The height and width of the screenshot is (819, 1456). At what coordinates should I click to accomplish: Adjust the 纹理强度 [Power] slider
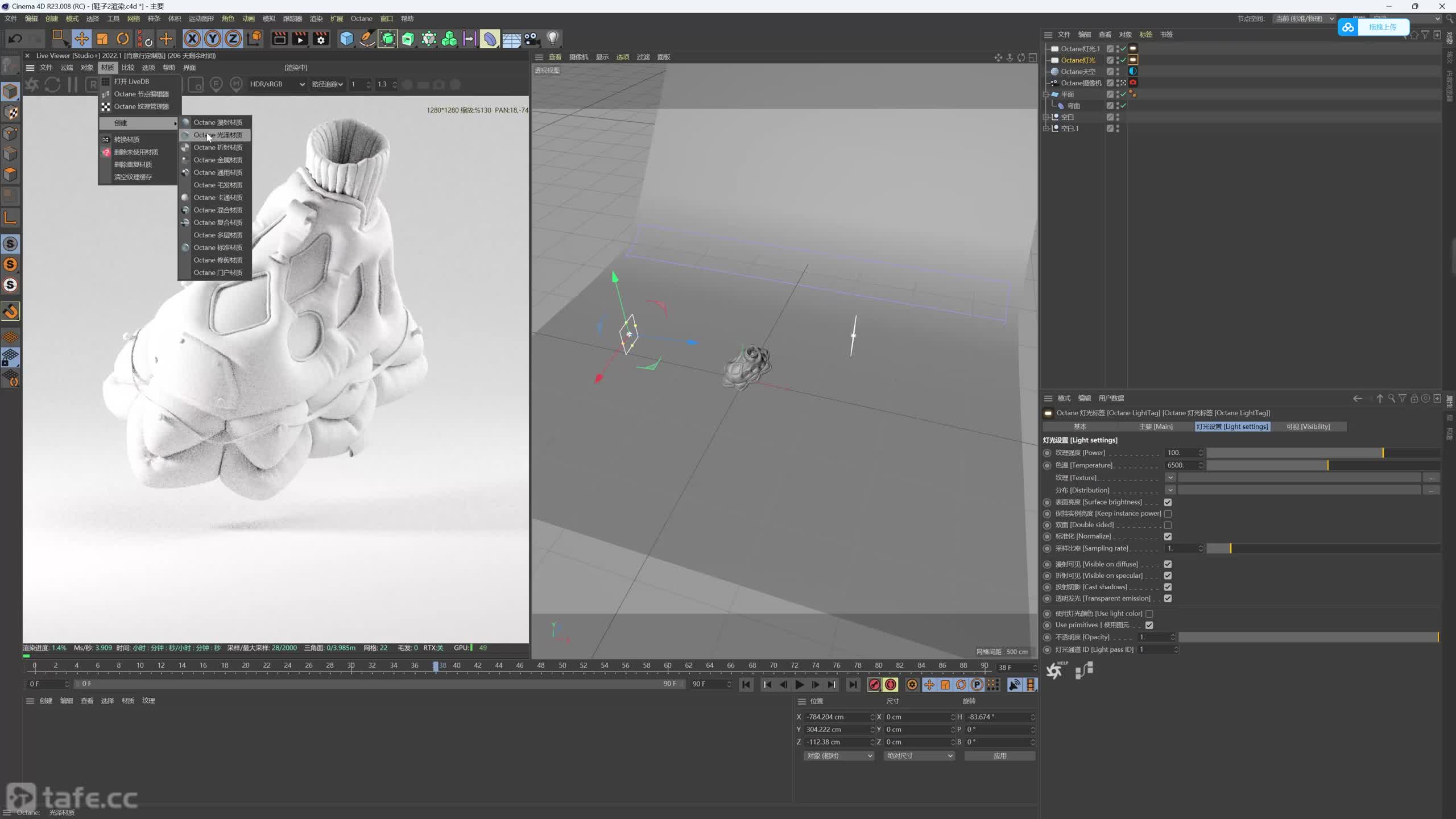(1323, 453)
